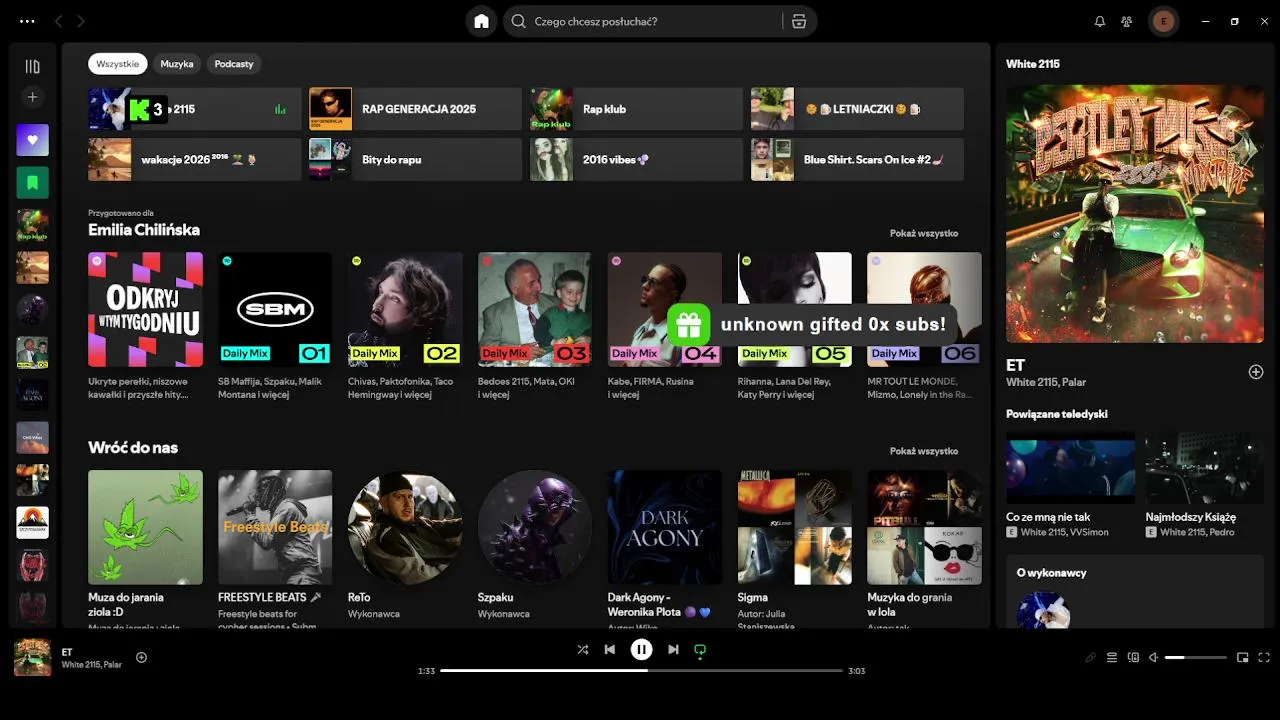Seek in the track progress bar
1280x720 pixels.
tap(641, 671)
